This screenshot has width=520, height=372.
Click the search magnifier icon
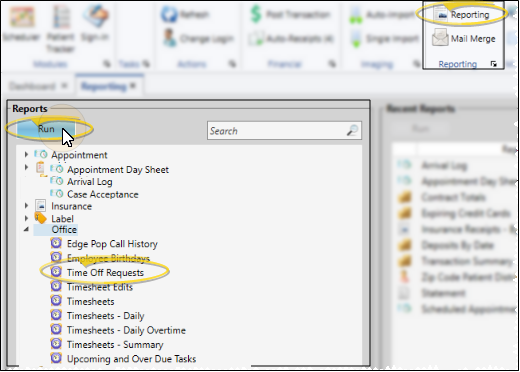point(352,130)
